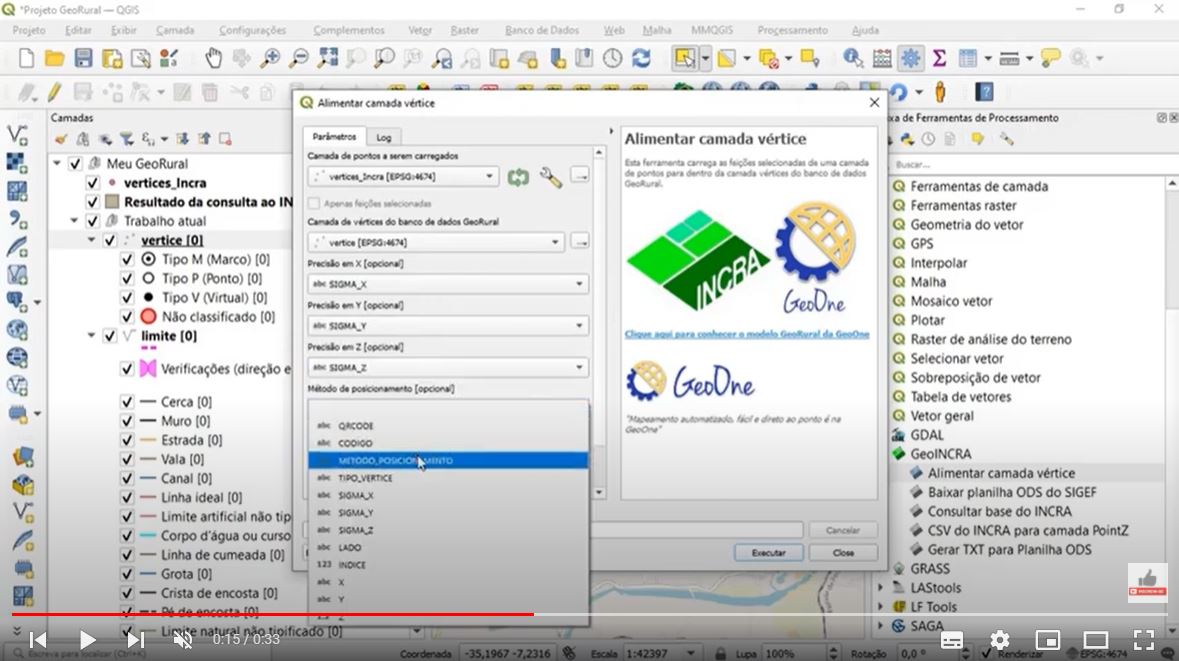Click the Zoom Full extent icon

click(328, 58)
